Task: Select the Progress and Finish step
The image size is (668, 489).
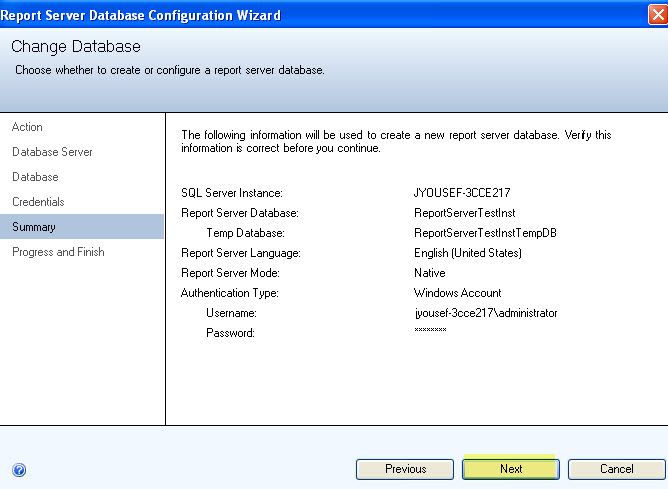Action: pyautogui.click(x=58, y=252)
